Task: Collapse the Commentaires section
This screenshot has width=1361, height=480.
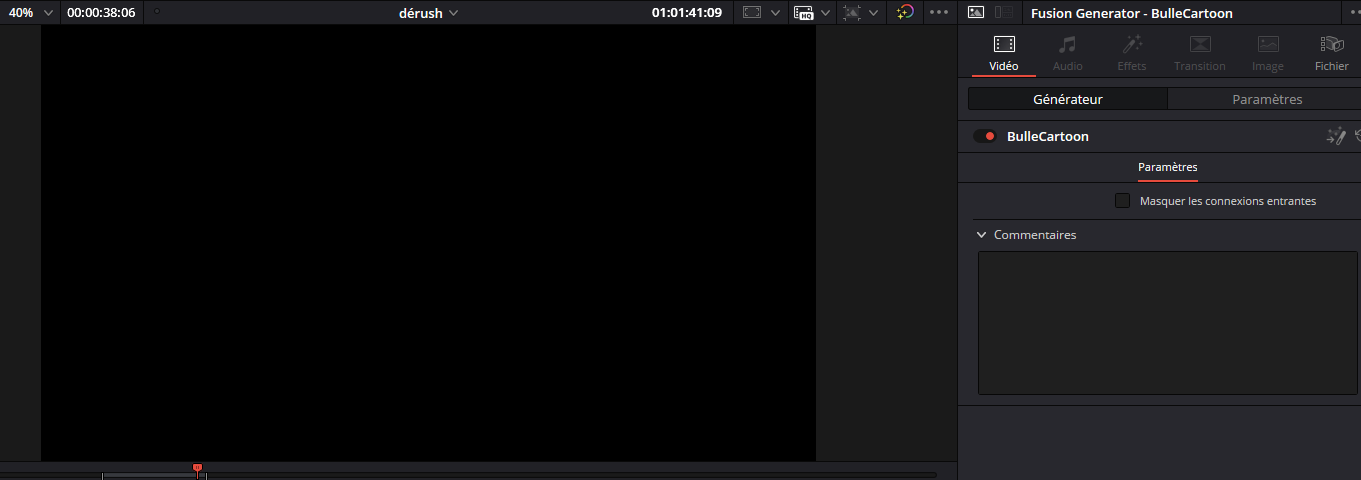Action: click(x=982, y=235)
